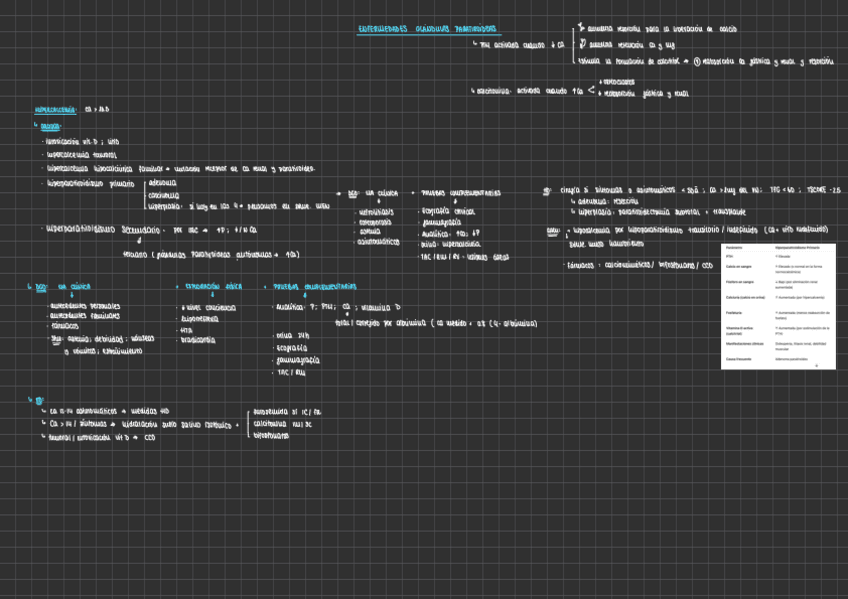Click the "Hiperparatiroidismo secundario" note line
Image resolution: width=848 pixels, height=599 pixels.
(x=103, y=230)
